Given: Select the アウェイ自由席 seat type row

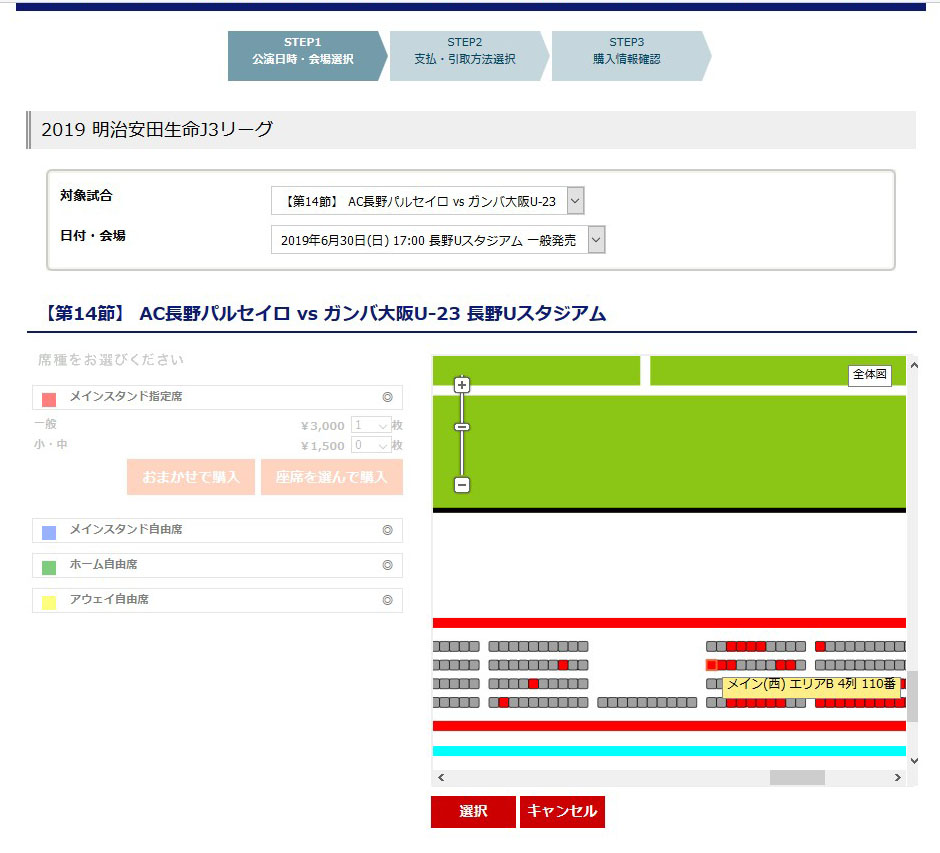Looking at the screenshot, I should [217, 599].
